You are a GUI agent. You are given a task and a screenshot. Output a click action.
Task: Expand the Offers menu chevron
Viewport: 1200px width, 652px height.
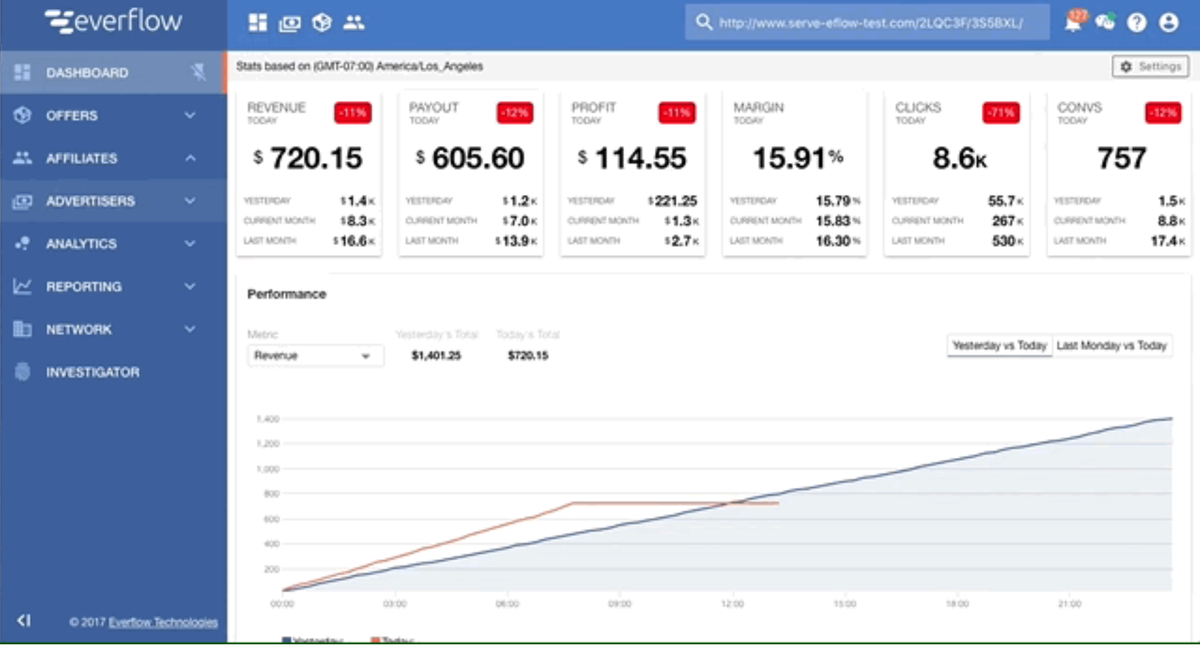tap(190, 116)
